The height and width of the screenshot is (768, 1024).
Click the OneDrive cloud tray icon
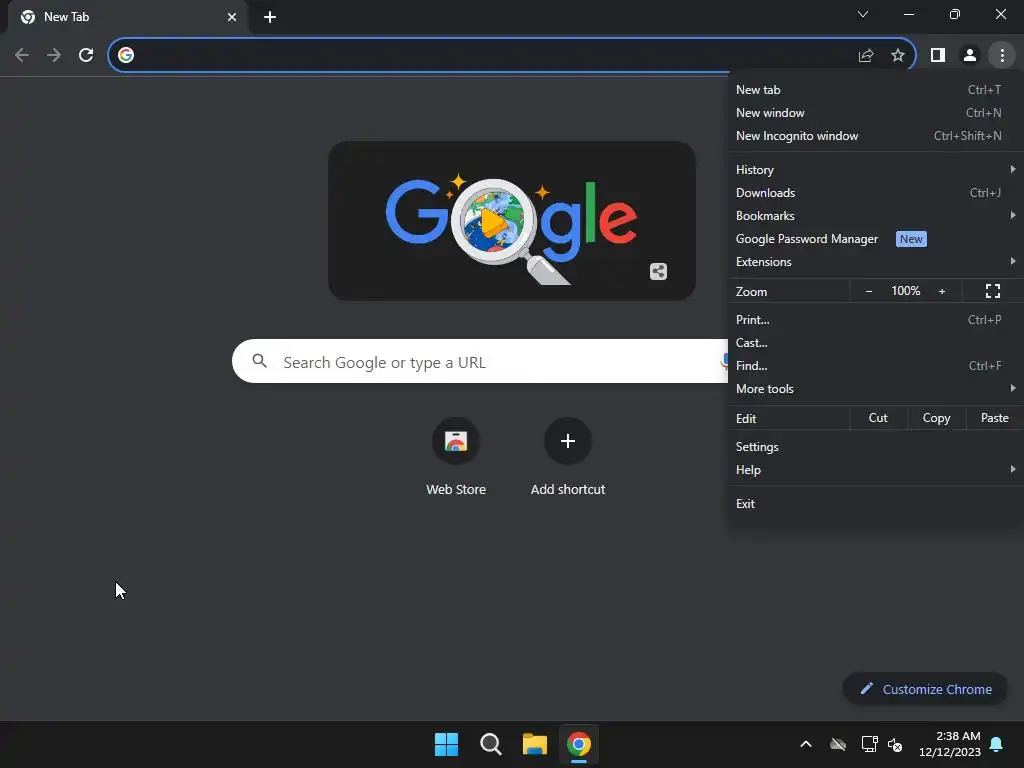[x=838, y=744]
